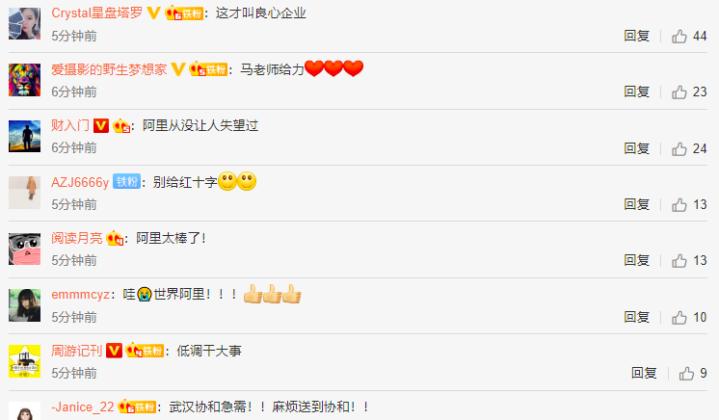This screenshot has width=719, height=420.
Task: Click 回复 on 周游记刊's comment
Action: point(644,373)
